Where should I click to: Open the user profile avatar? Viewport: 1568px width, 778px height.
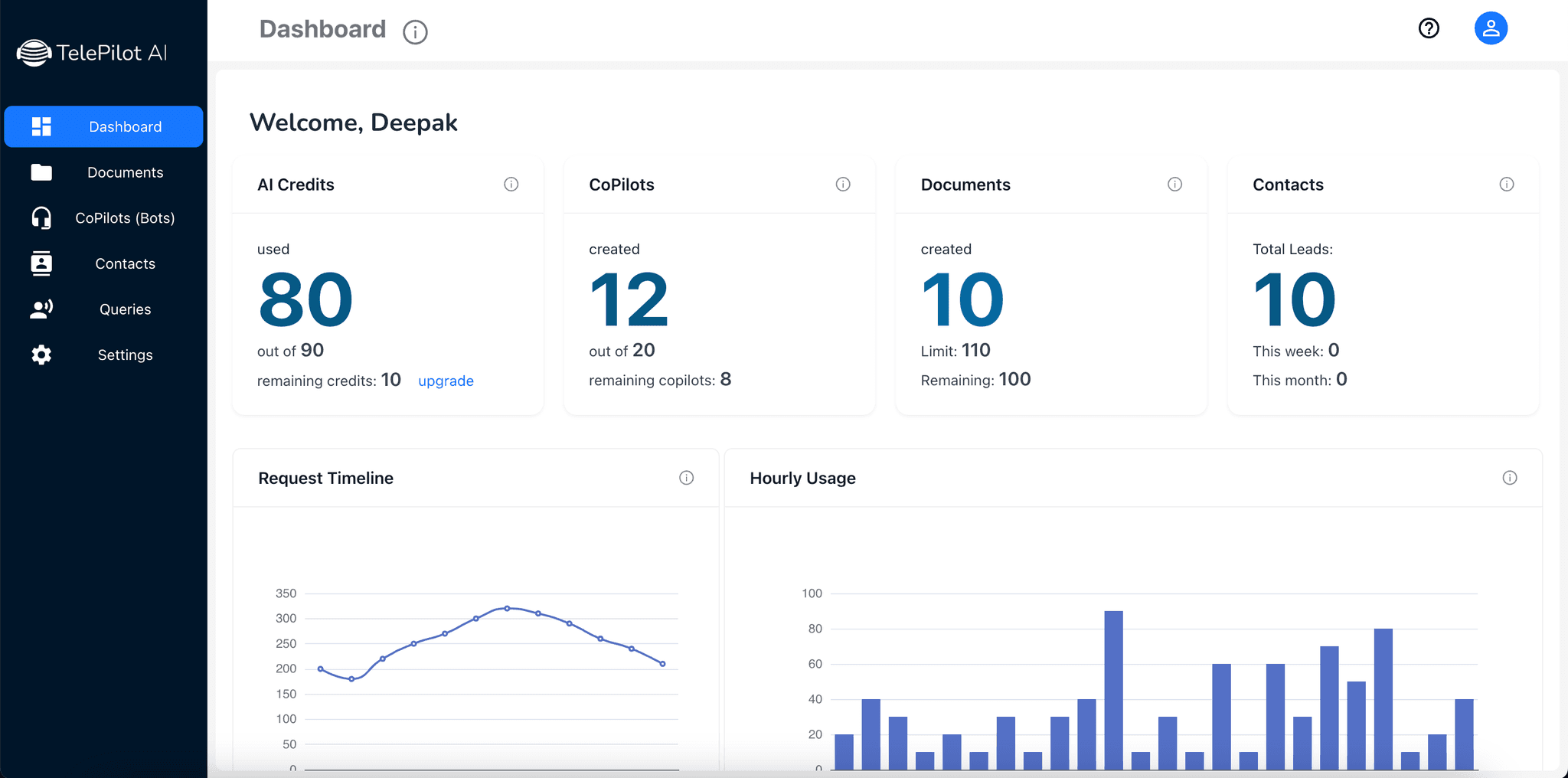[1491, 28]
